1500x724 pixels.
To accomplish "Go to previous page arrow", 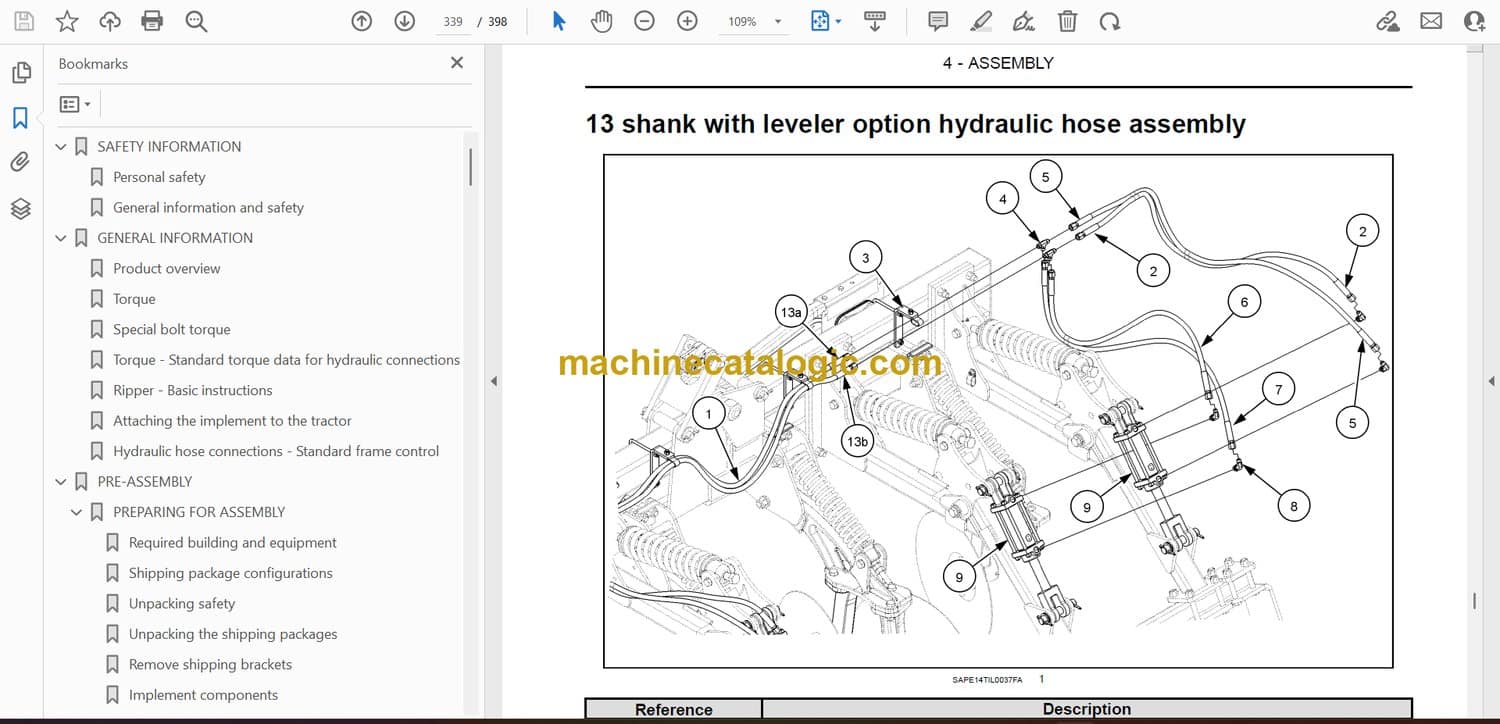I will pos(362,21).
